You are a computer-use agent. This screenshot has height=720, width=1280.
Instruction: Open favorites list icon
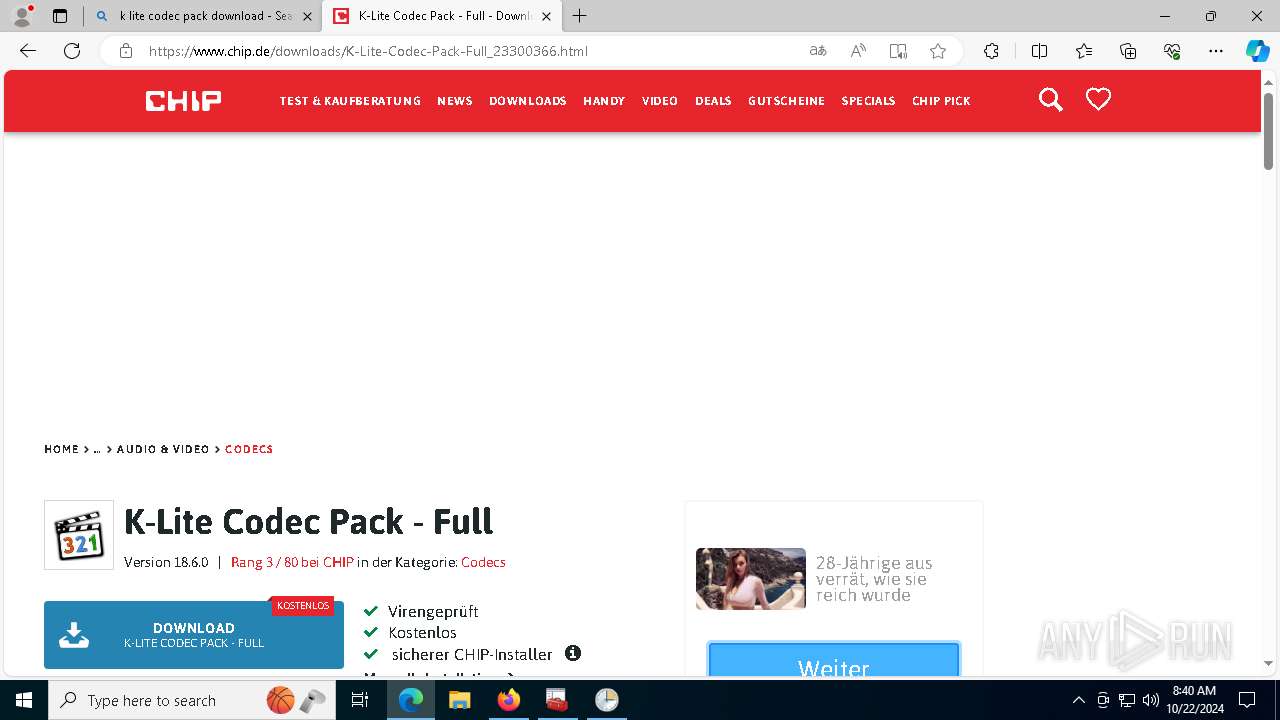click(x=1084, y=51)
